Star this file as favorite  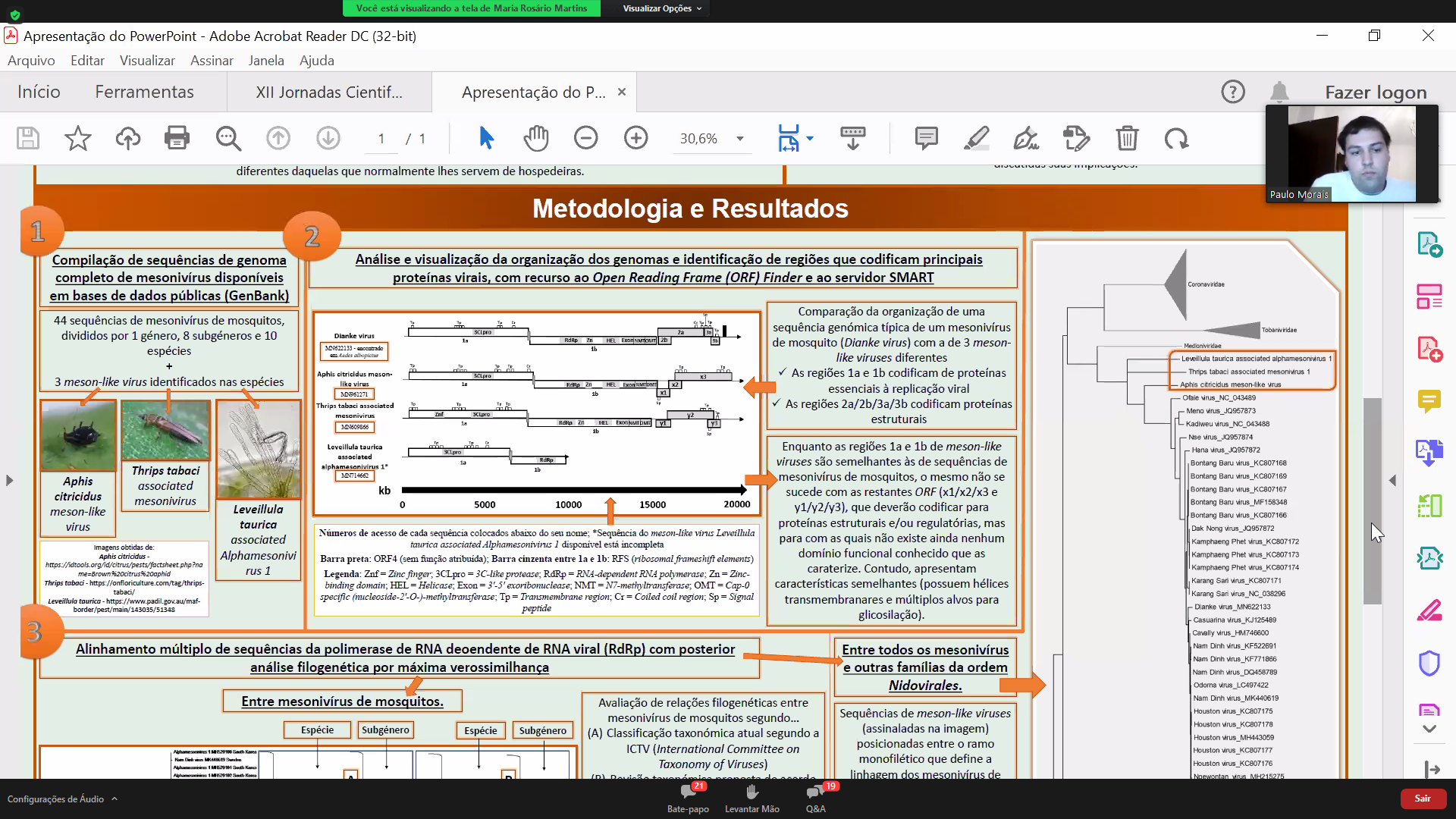77,138
